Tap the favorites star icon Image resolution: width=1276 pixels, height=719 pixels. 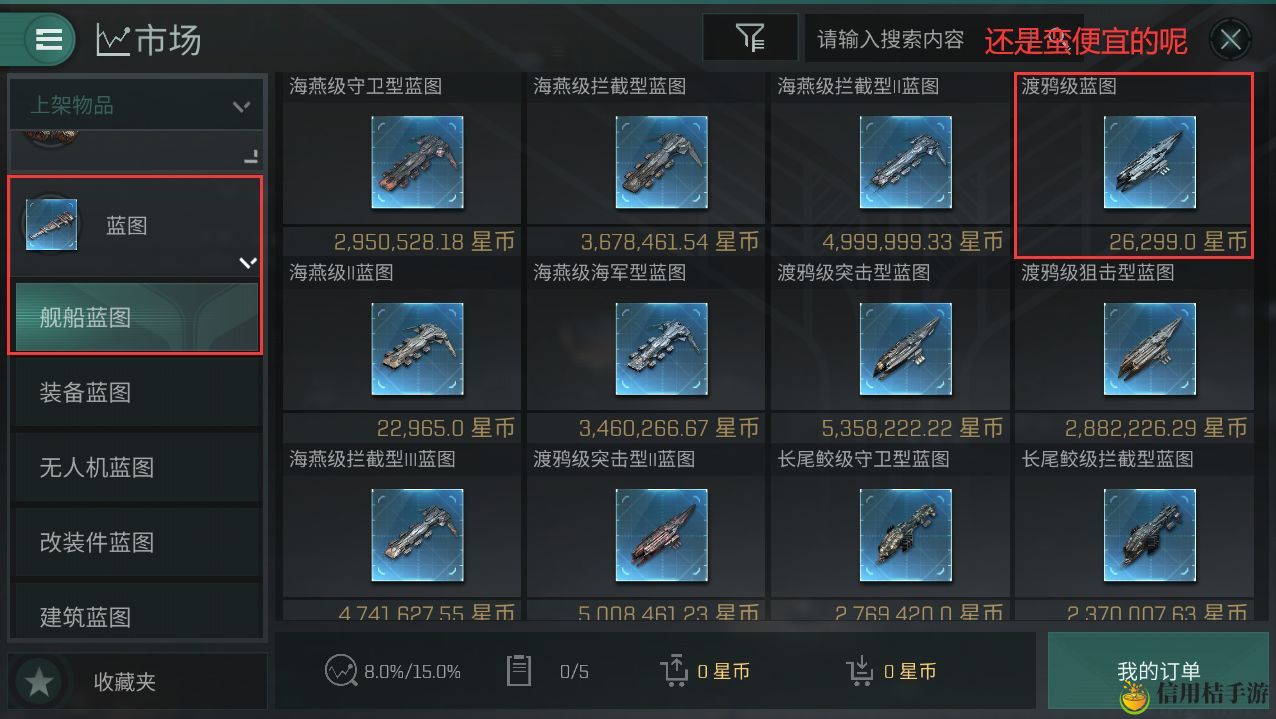point(40,682)
